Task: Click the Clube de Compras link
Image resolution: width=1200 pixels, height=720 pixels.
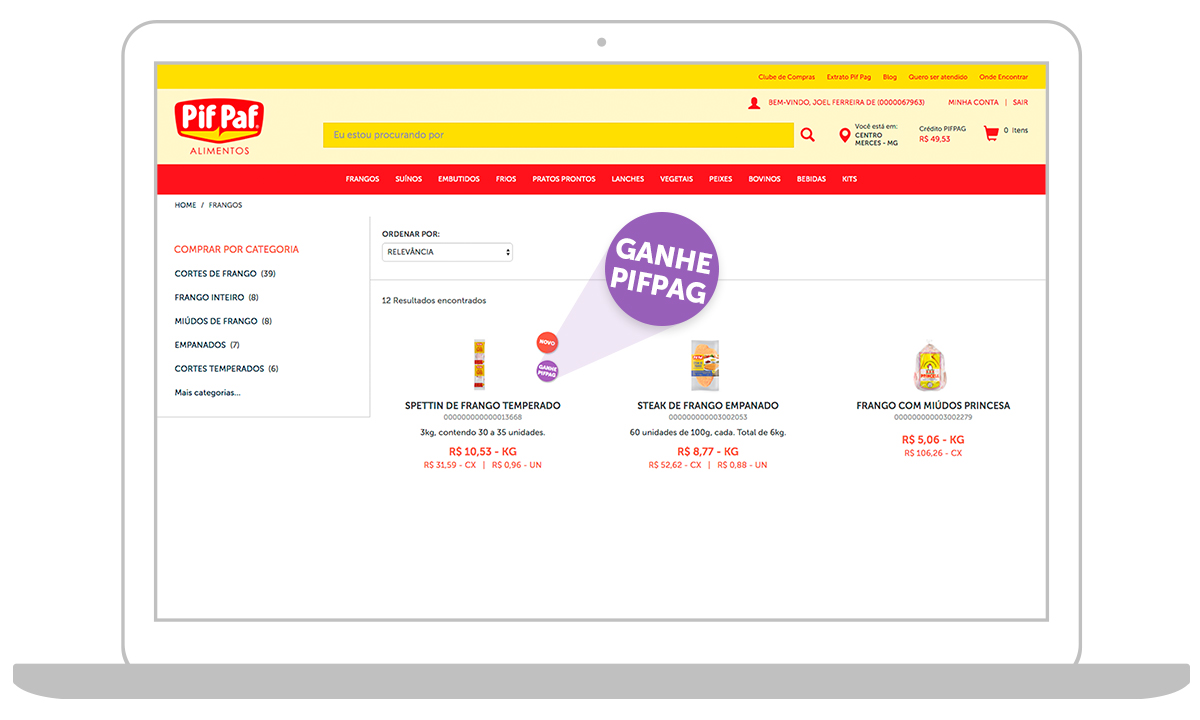Action: click(x=787, y=77)
